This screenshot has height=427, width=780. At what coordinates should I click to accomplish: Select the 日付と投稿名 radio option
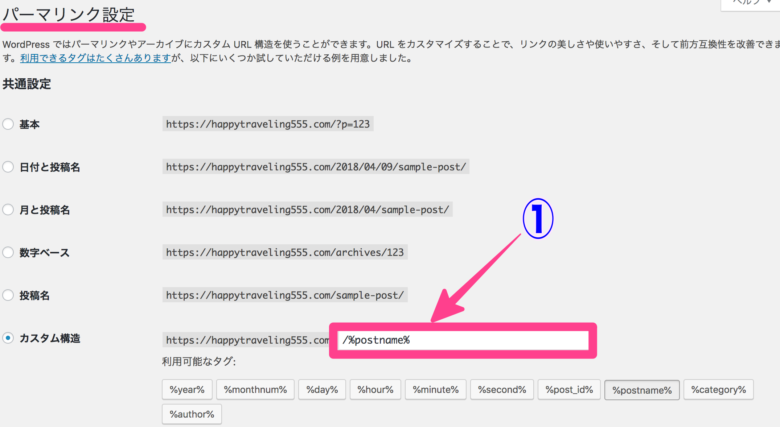(8, 167)
